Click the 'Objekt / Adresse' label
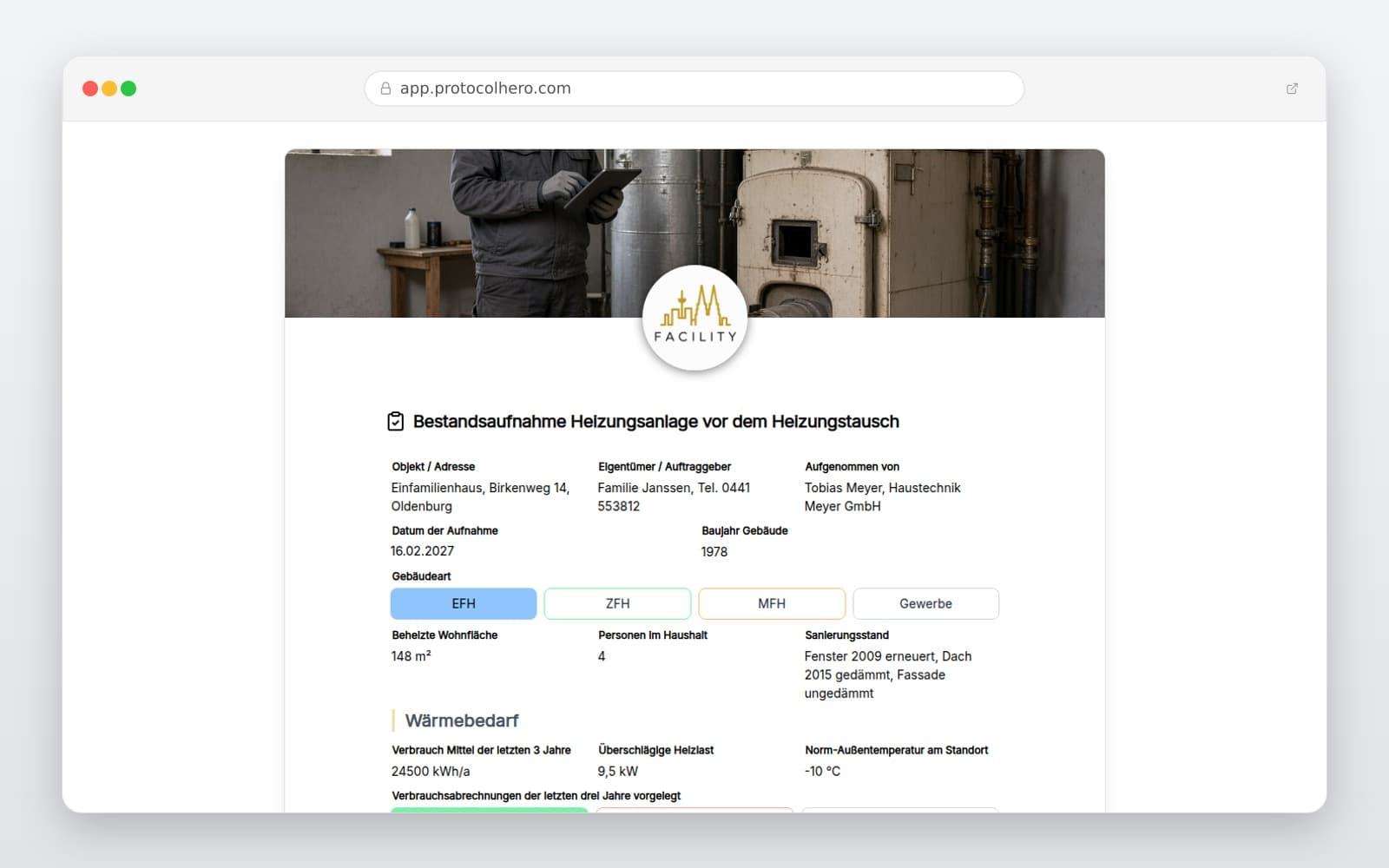Viewport: 1389px width, 868px height. 433,467
